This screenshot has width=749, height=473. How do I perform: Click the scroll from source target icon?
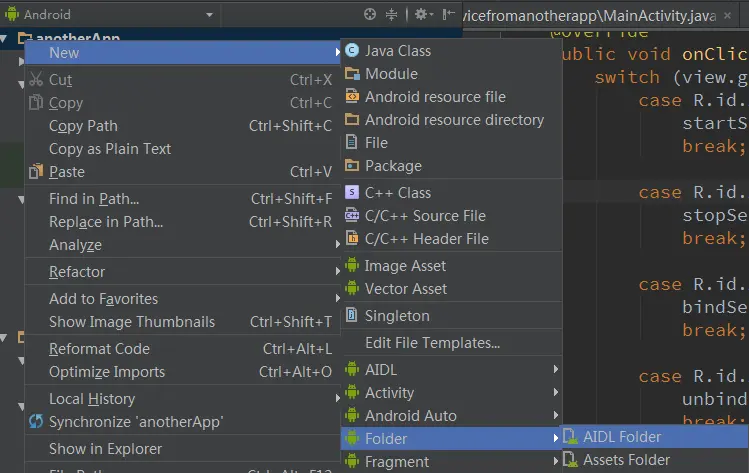pyautogui.click(x=370, y=15)
